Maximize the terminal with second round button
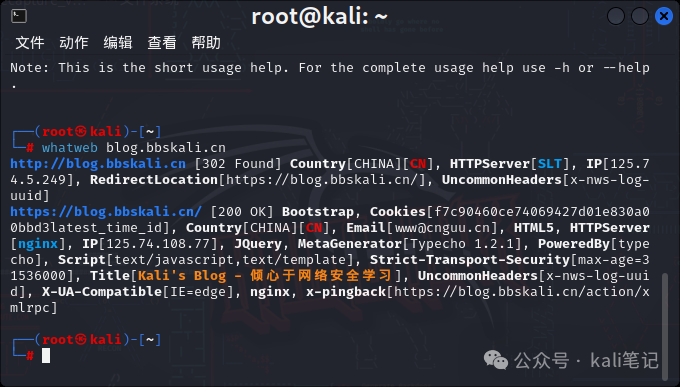The height and width of the screenshot is (387, 680). [640, 16]
